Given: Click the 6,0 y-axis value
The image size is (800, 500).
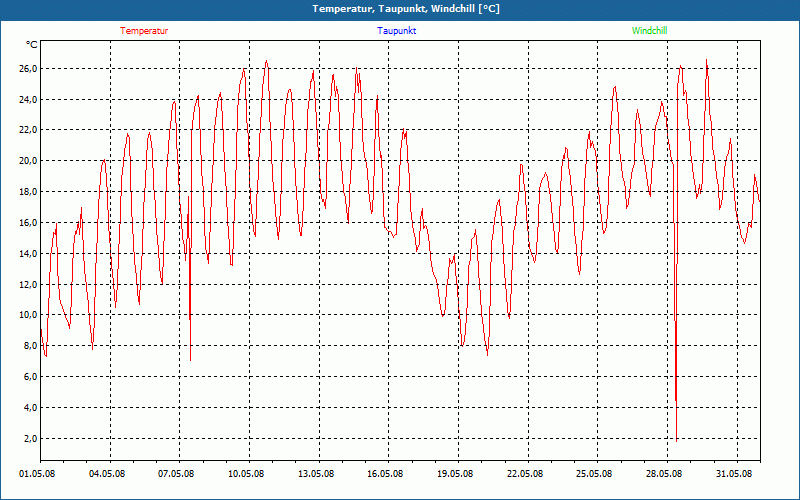Looking at the screenshot, I should 31,377.
